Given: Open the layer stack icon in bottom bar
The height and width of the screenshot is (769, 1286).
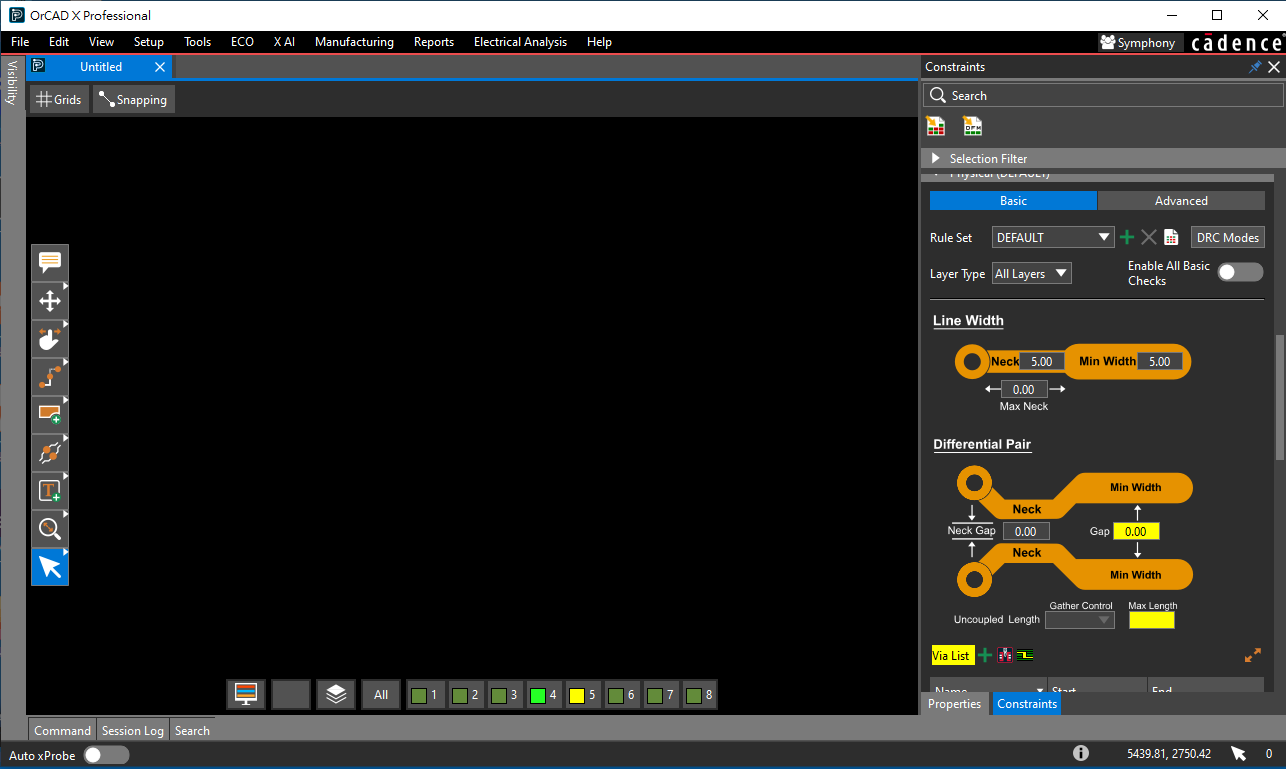Looking at the screenshot, I should (x=336, y=694).
